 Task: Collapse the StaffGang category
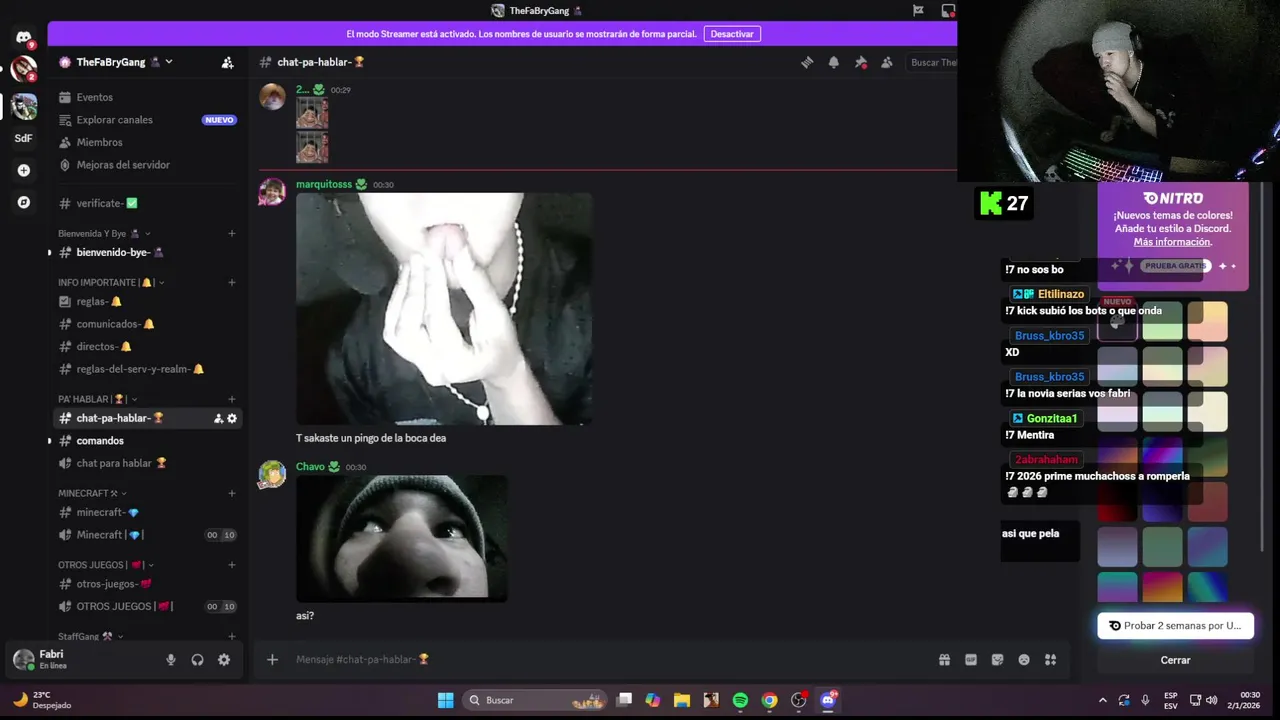(x=90, y=636)
